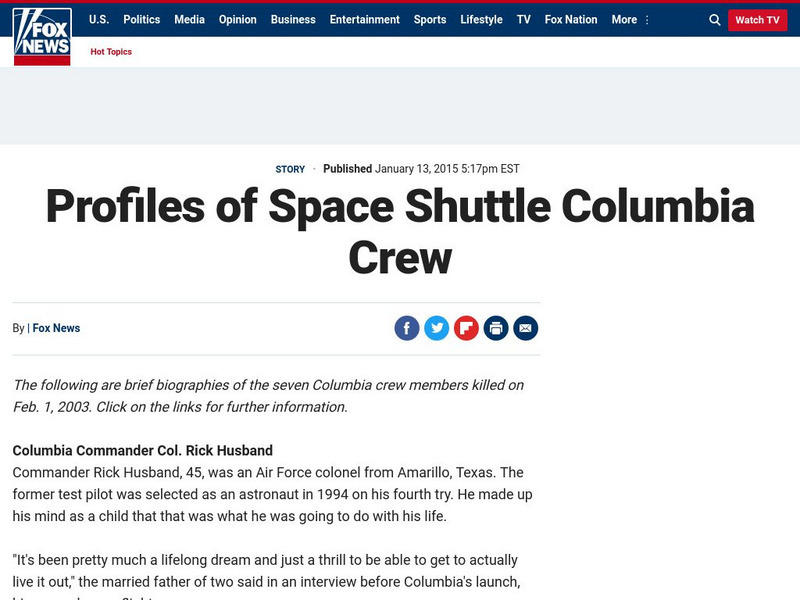Go to the Entertainment section
The image size is (800, 600).
click(x=365, y=20)
